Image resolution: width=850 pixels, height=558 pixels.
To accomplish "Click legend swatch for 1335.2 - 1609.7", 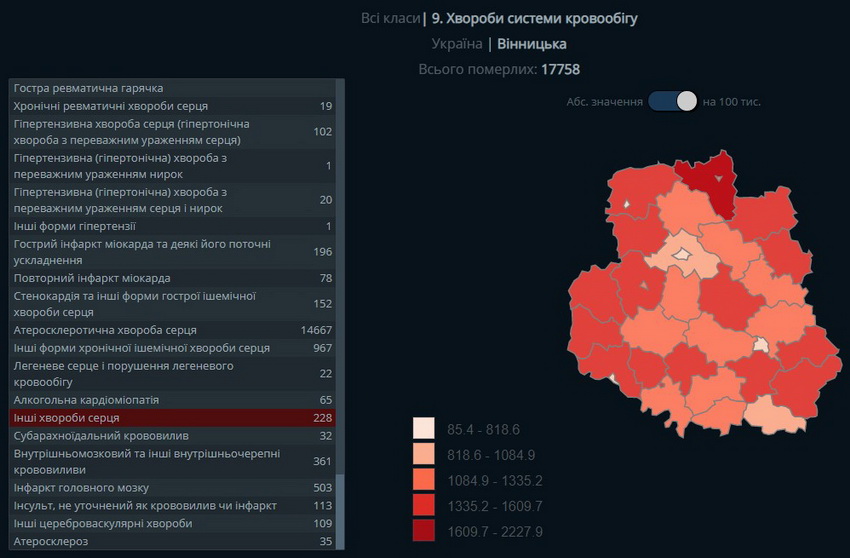I will (x=424, y=506).
